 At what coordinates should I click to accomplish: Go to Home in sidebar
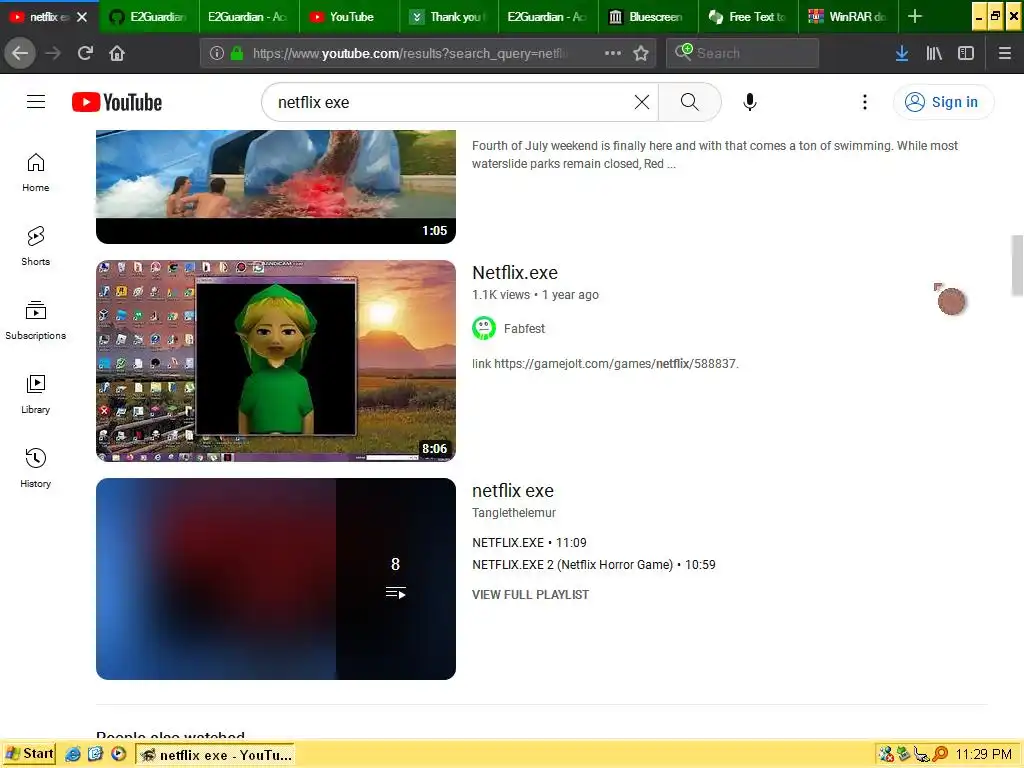pos(36,172)
